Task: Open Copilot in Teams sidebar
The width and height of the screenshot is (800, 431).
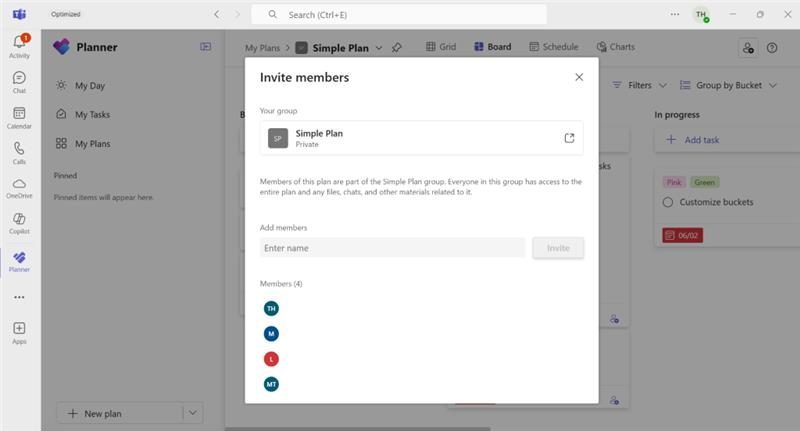Action: click(19, 223)
